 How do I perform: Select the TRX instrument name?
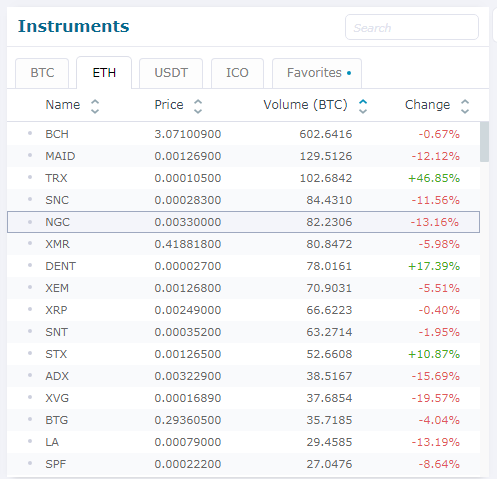pos(56,178)
